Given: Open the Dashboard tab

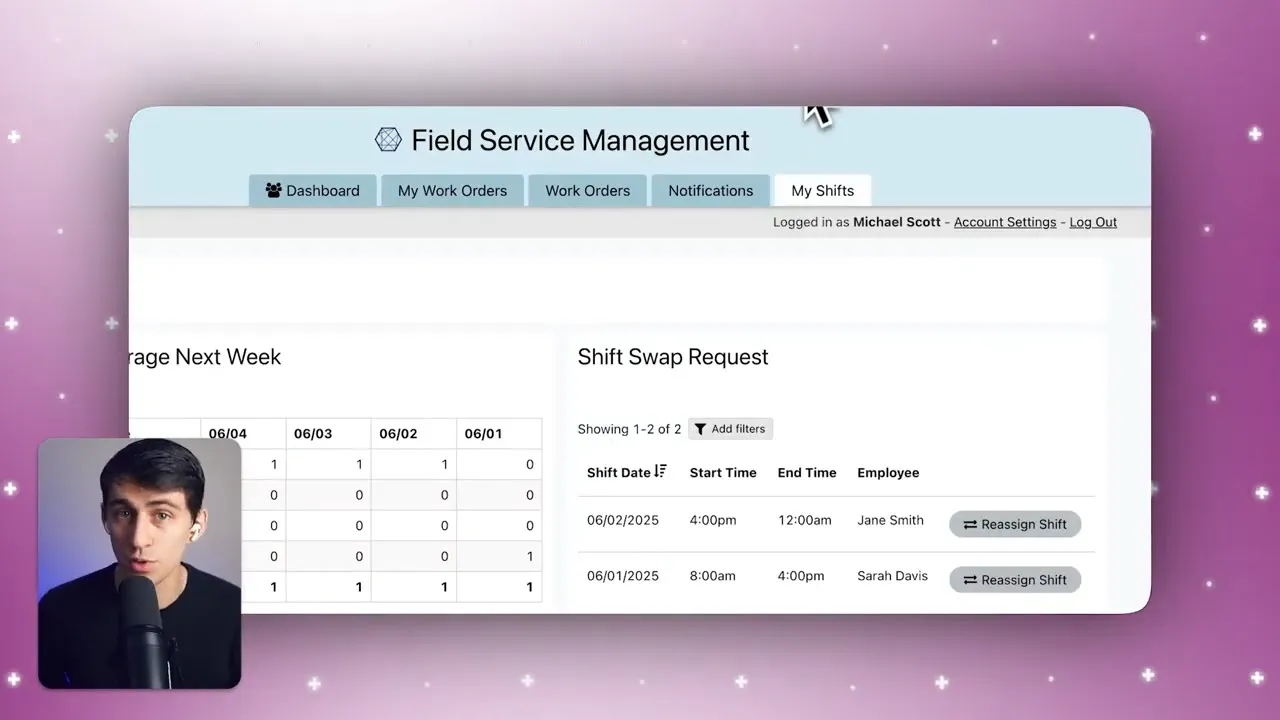Looking at the screenshot, I should coord(313,190).
